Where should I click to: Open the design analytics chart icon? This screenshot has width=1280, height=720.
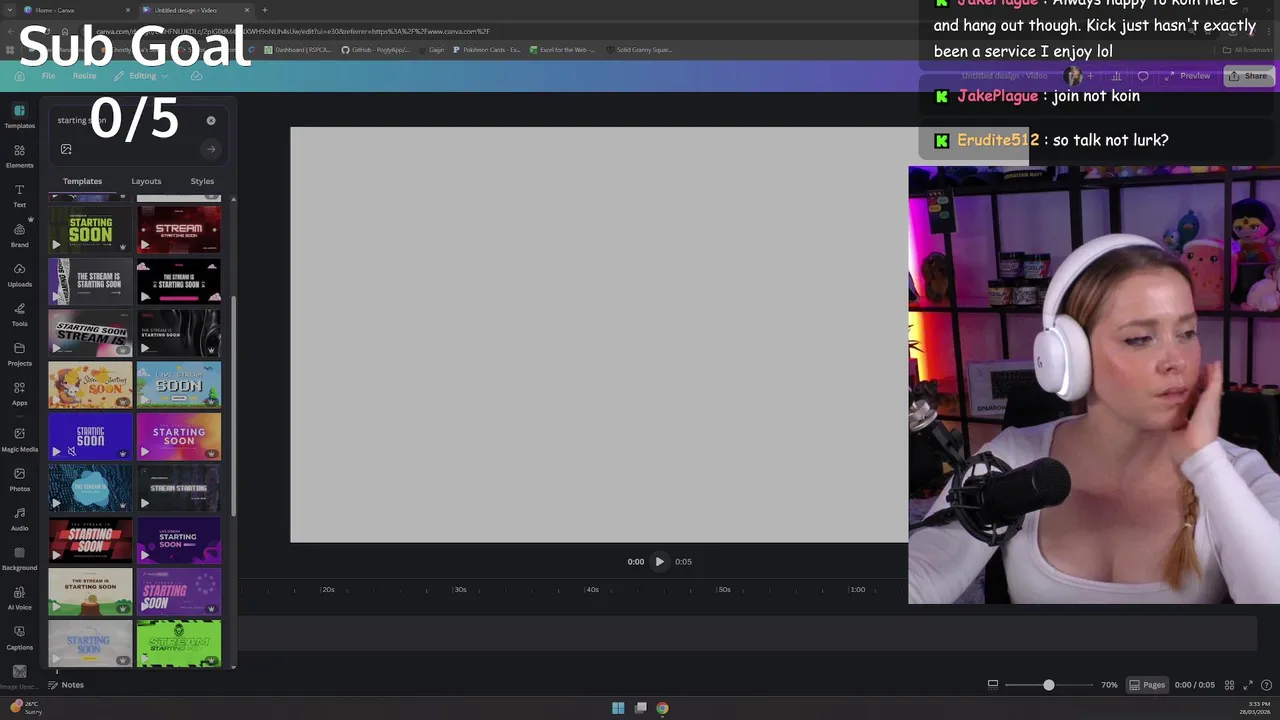[1116, 76]
